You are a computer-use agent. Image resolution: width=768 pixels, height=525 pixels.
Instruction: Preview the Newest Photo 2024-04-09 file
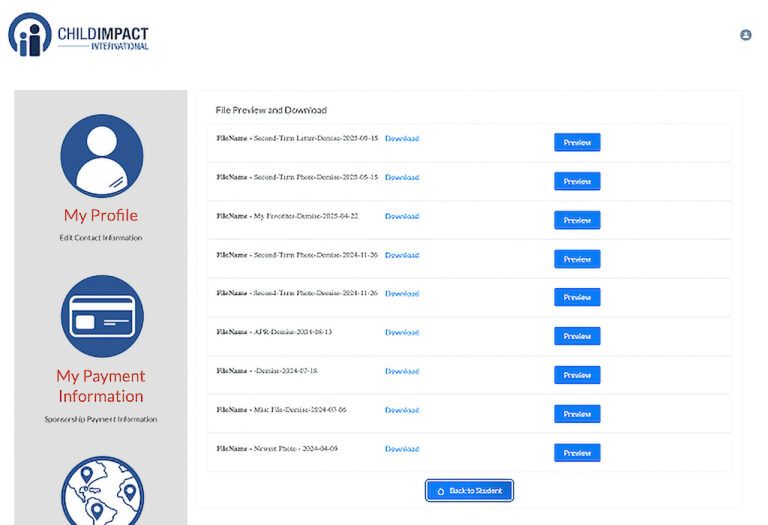(577, 453)
